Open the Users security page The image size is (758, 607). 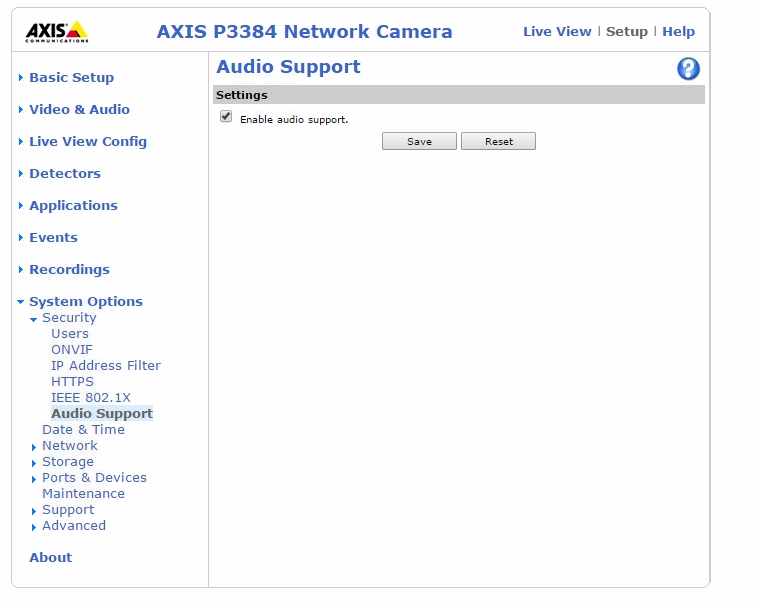point(70,333)
